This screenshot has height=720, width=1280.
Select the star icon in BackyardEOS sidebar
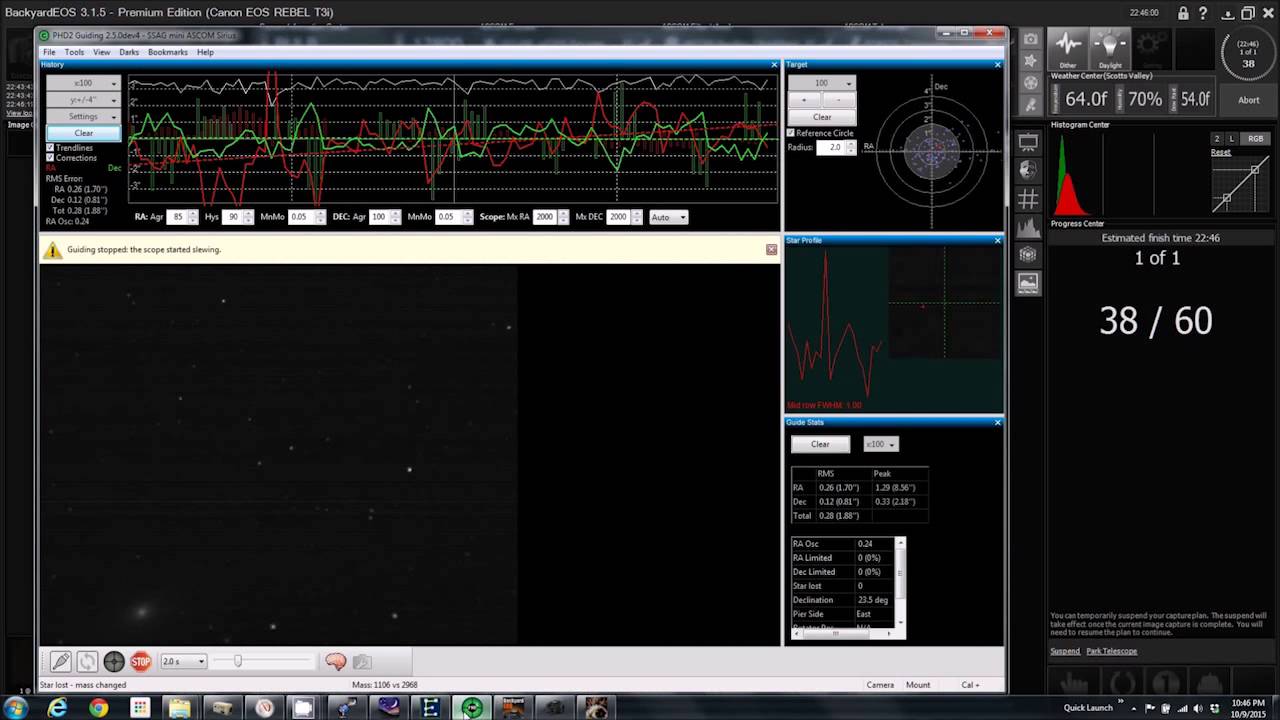[1031, 61]
